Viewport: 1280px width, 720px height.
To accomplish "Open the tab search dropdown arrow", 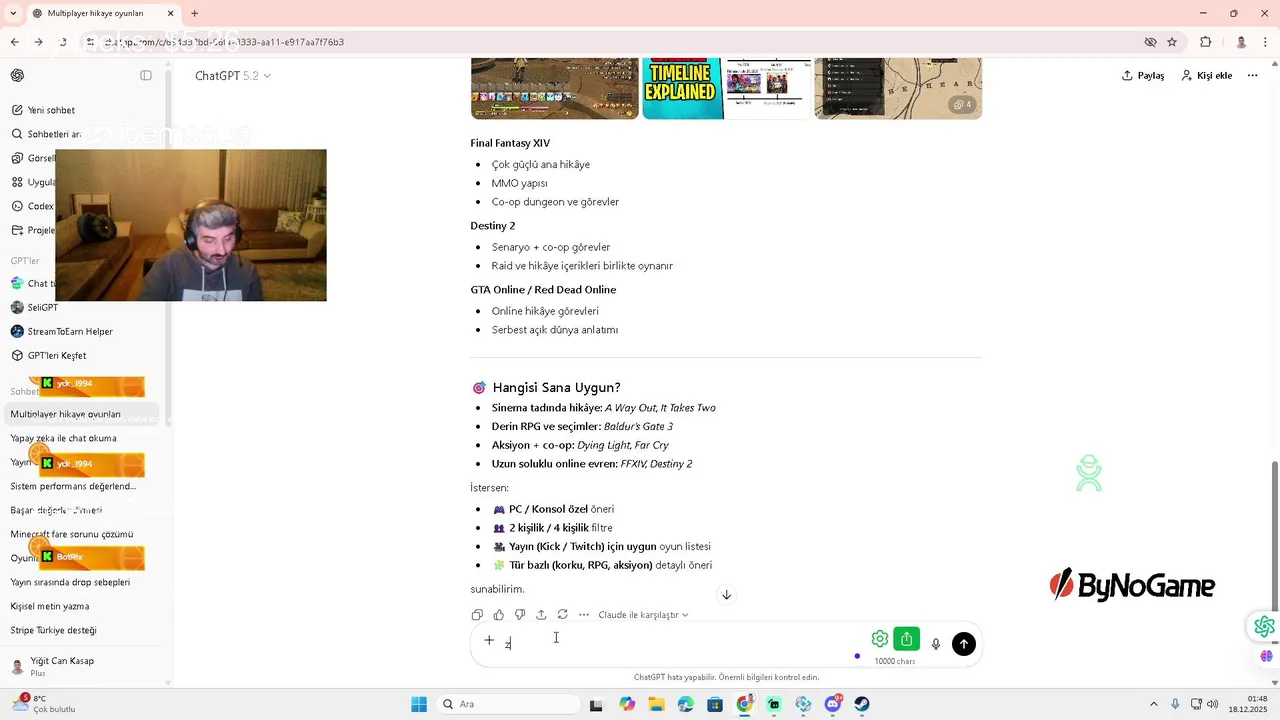I will [13, 13].
